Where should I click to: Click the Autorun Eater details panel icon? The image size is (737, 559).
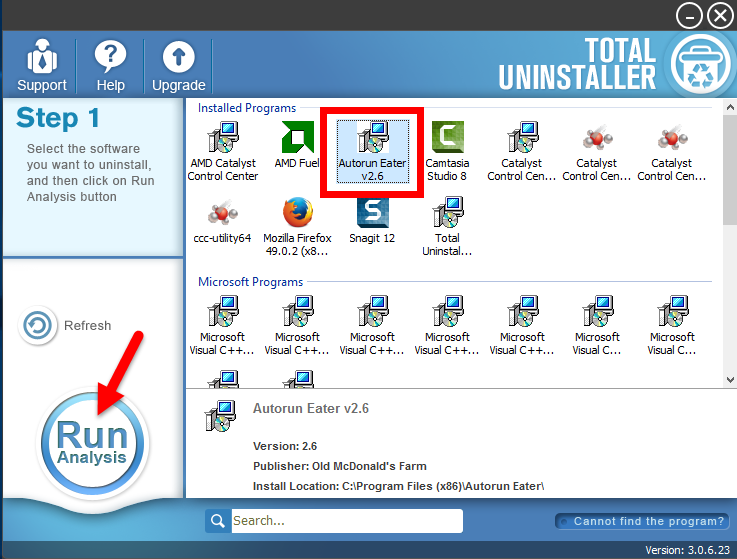[220, 416]
